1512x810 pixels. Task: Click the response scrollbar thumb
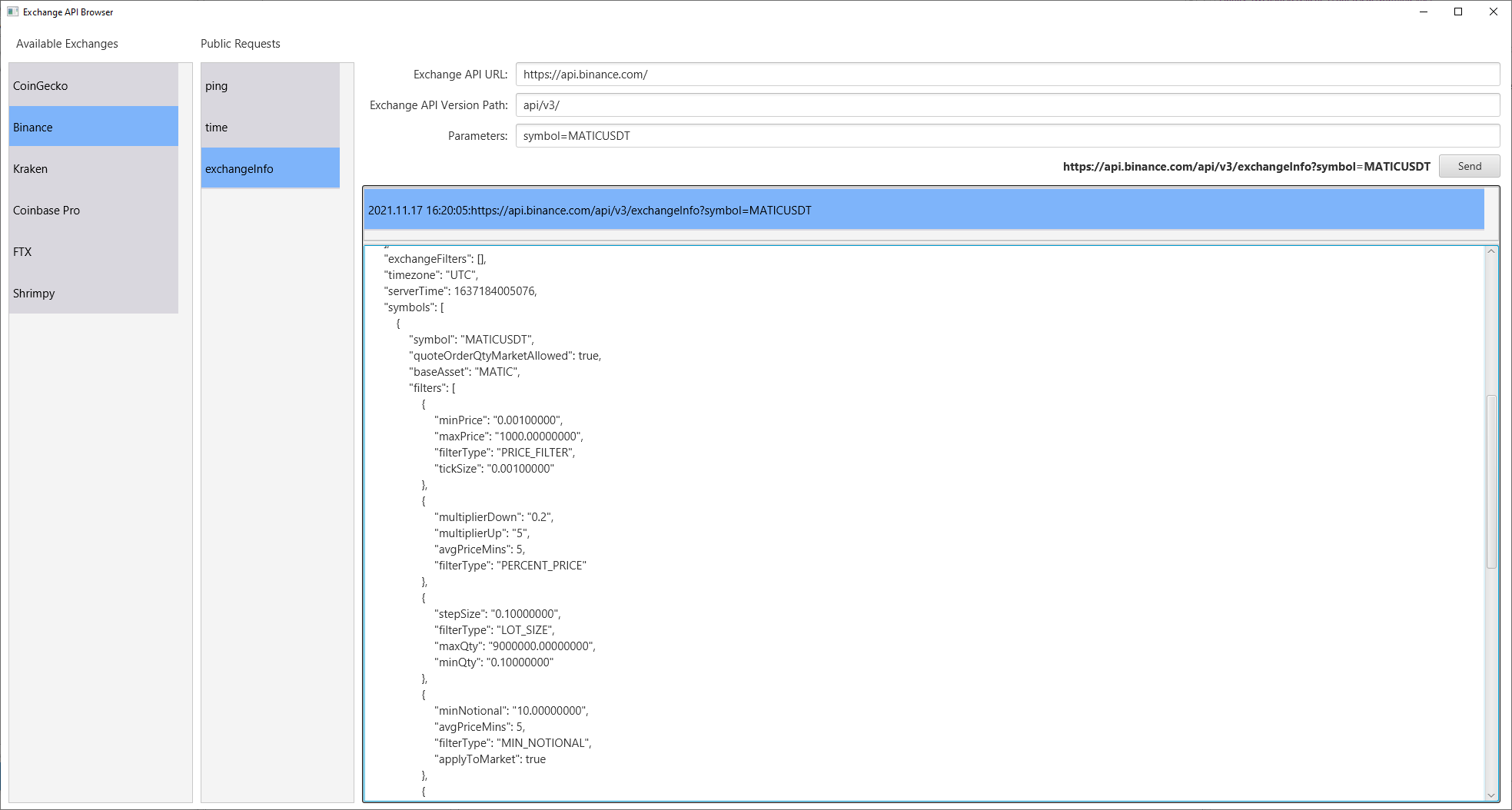1491,482
